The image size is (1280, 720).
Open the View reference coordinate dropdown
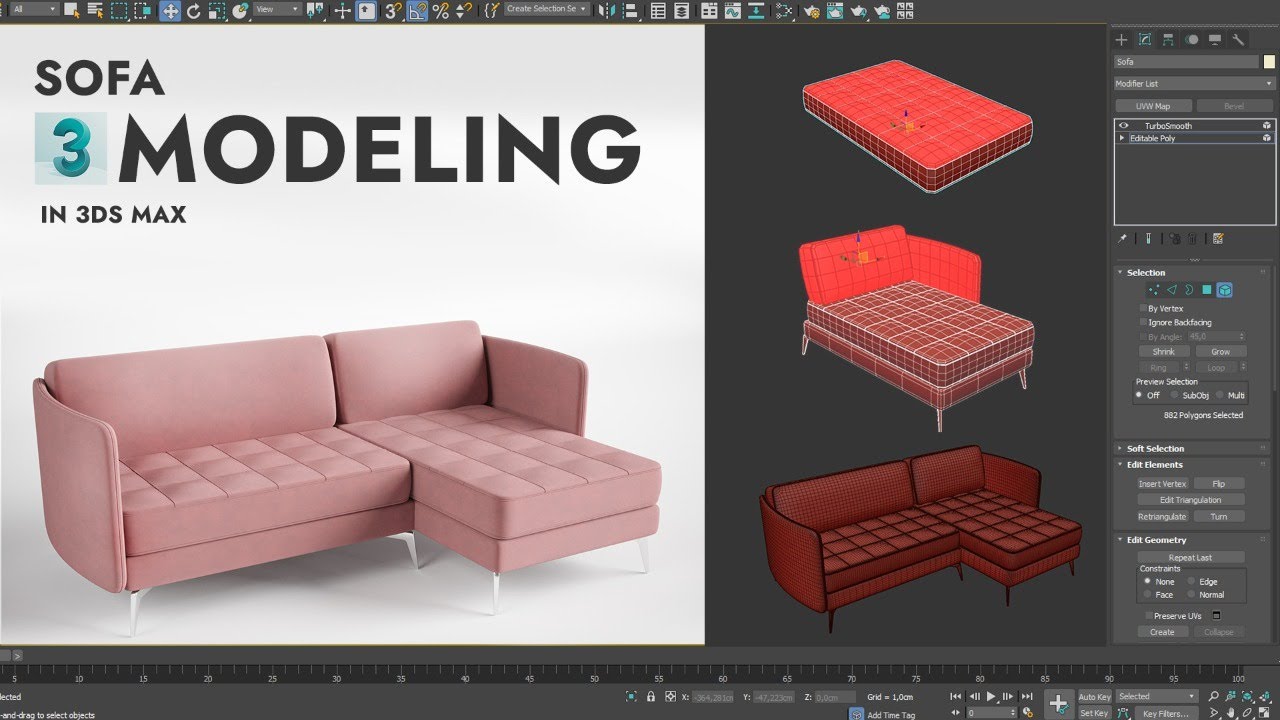[277, 9]
